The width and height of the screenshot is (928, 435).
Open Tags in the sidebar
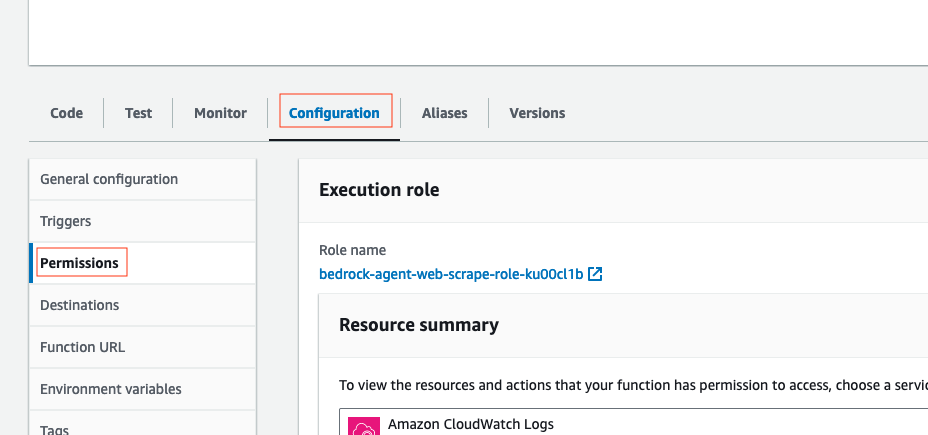point(54,429)
